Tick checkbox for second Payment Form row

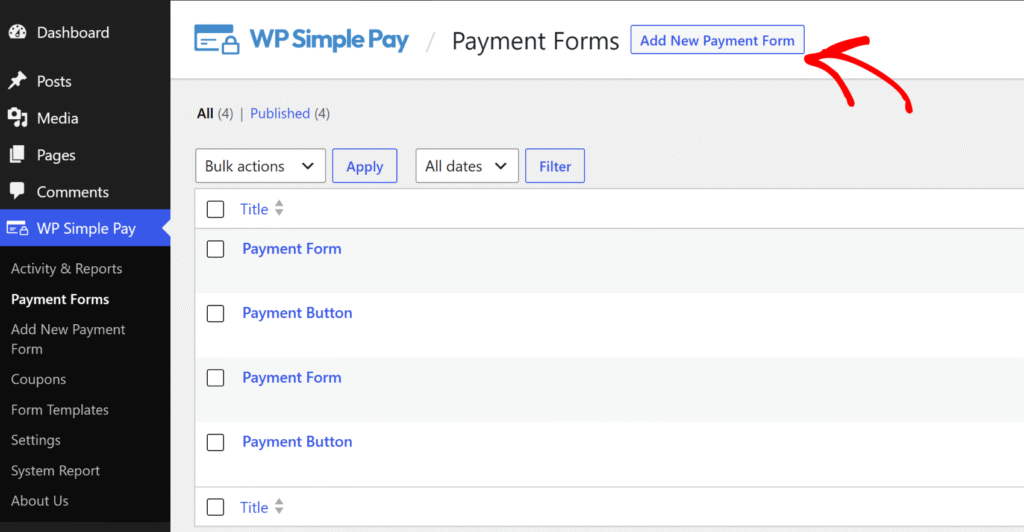click(216, 377)
